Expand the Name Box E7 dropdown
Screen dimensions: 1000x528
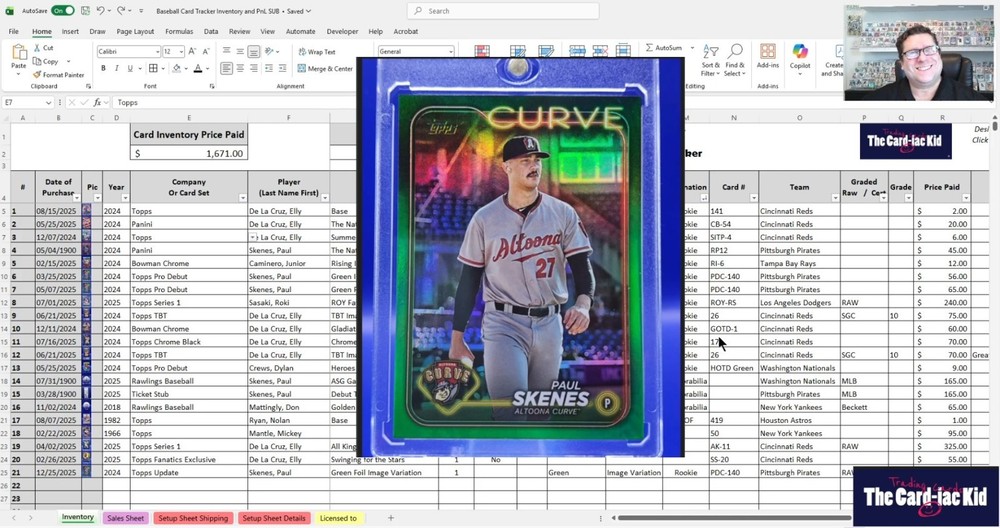[48, 102]
